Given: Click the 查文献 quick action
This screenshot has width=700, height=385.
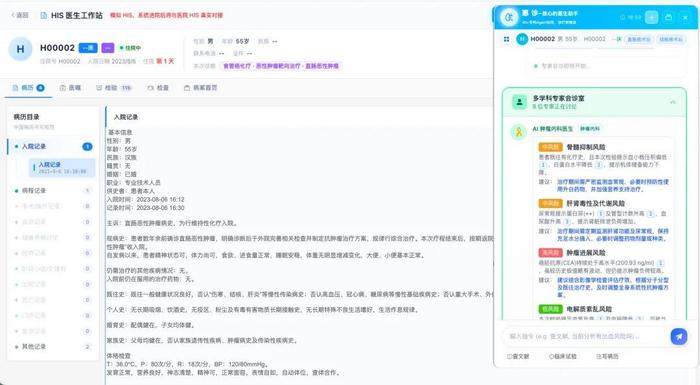Looking at the screenshot, I should 518,356.
